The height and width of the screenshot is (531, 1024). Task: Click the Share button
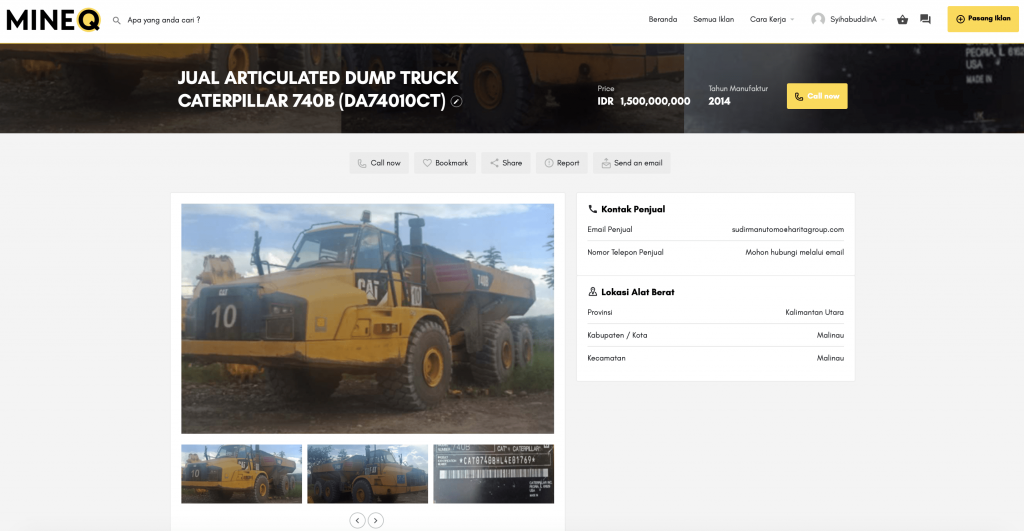506,163
